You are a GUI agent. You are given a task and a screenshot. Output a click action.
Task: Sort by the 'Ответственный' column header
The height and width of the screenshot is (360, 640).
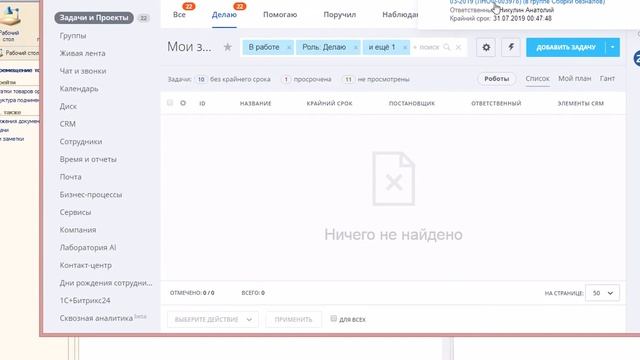[496, 104]
